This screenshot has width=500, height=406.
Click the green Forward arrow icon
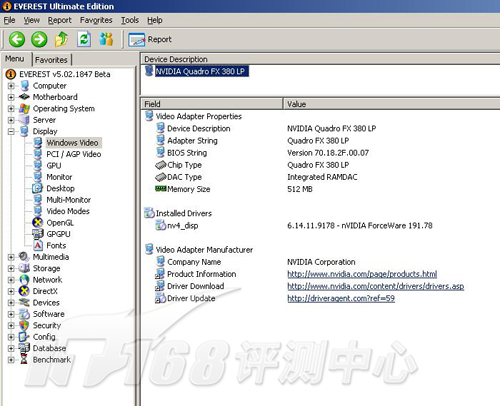pyautogui.click(x=39, y=39)
